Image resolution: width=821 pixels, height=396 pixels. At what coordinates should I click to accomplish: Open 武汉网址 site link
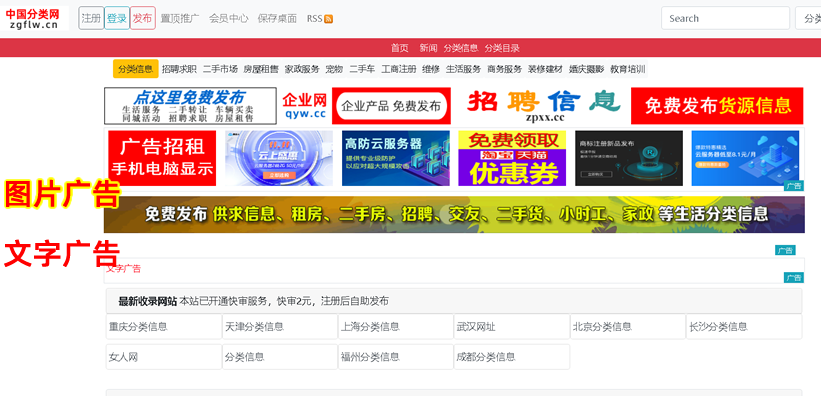click(x=476, y=327)
